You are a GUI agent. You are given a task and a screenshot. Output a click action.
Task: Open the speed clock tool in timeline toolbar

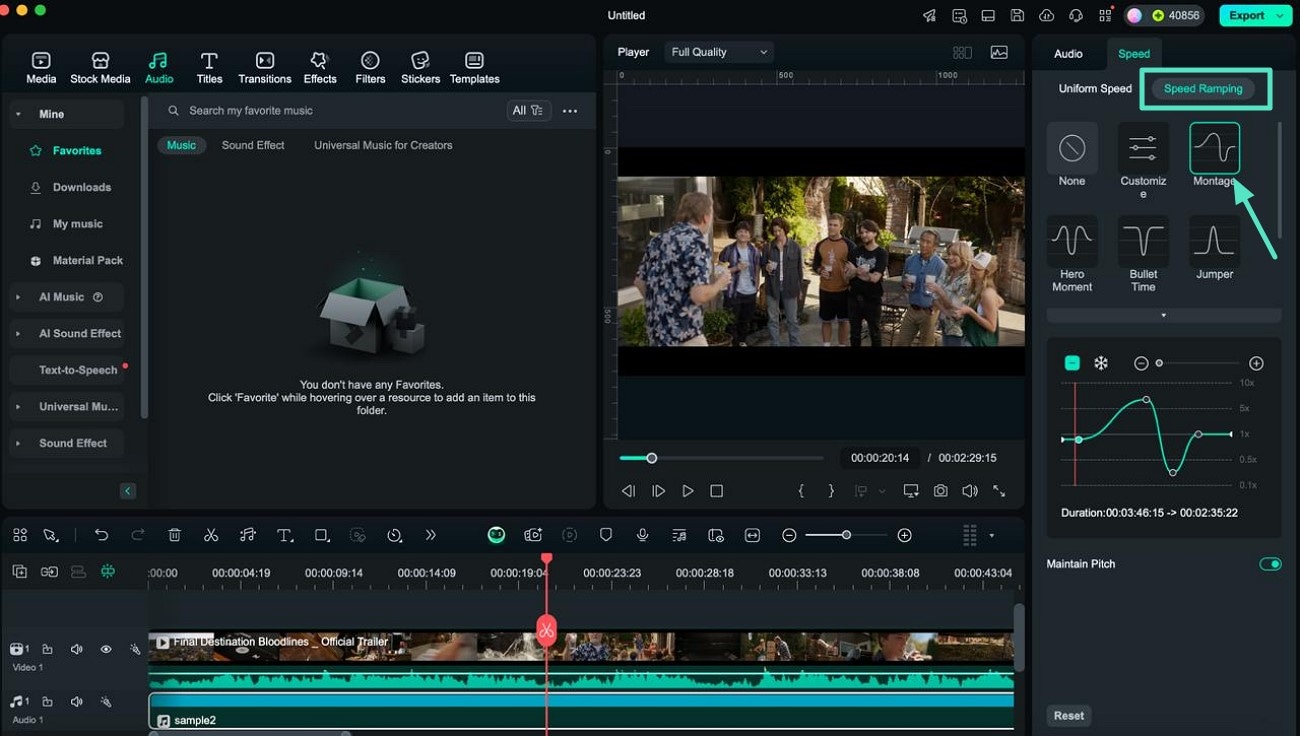point(394,535)
